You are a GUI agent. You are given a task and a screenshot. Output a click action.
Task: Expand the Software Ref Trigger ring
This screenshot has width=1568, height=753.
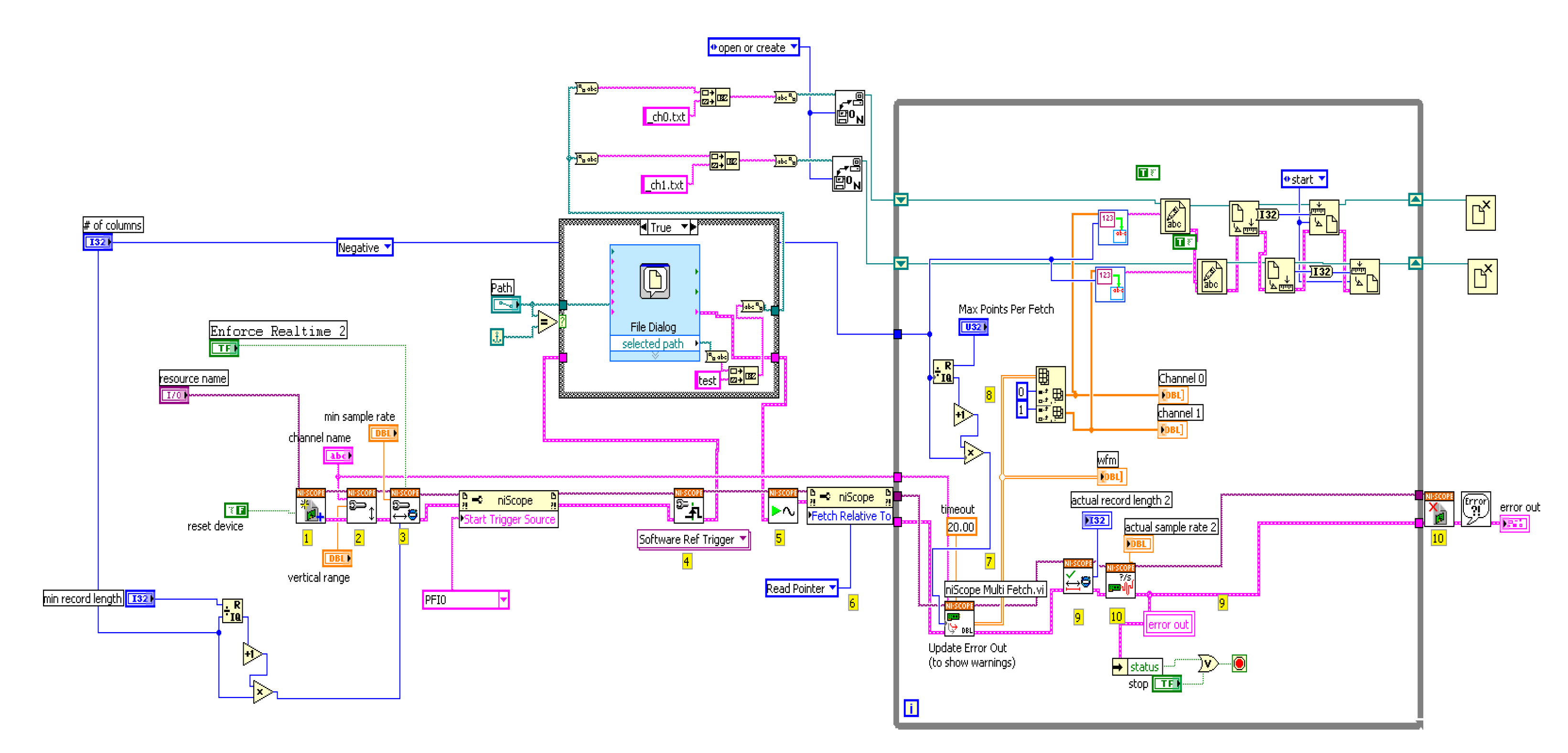[743, 539]
